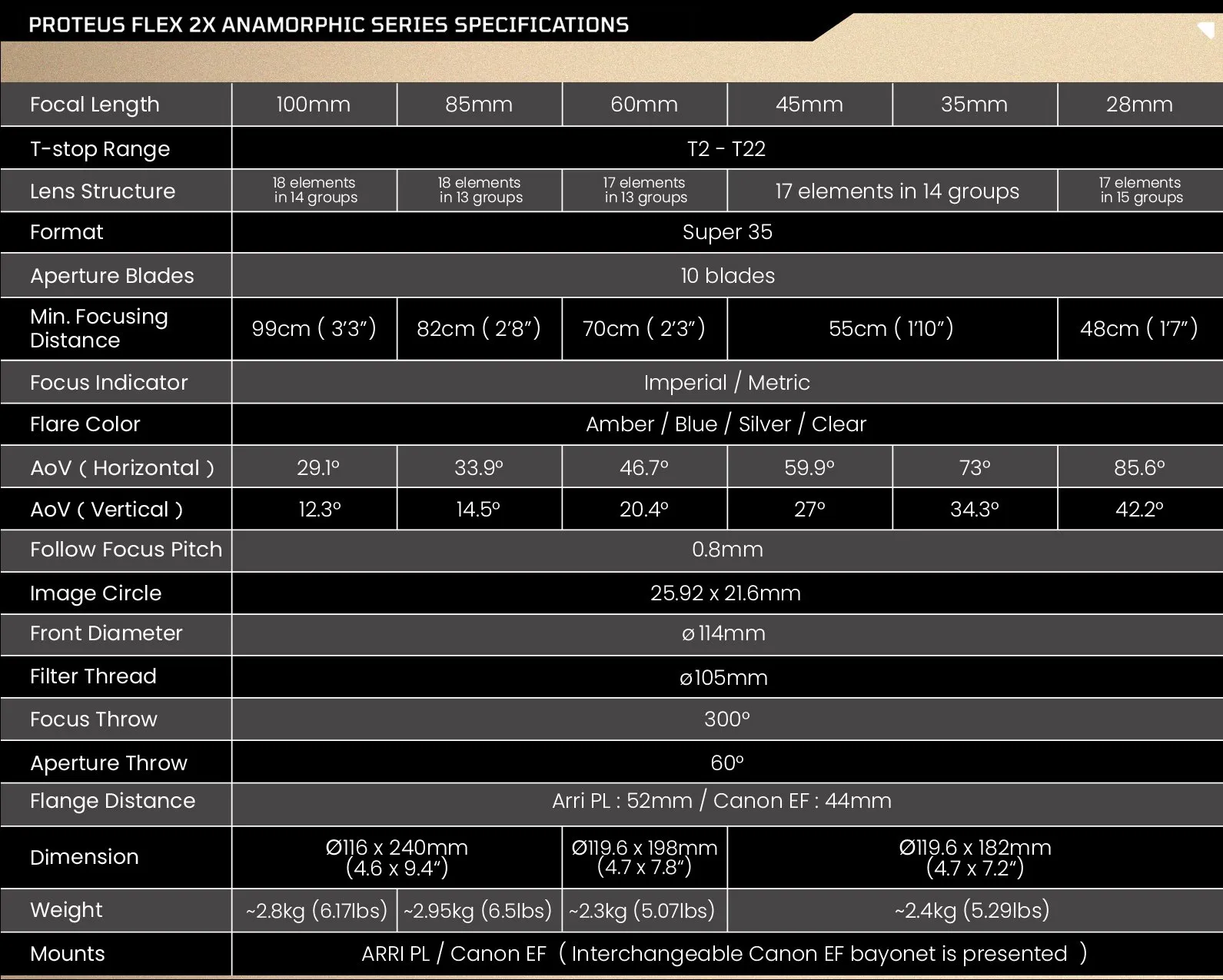Click the 'T2 - T22' value
The width and height of the screenshot is (1223, 980).
coord(726,149)
